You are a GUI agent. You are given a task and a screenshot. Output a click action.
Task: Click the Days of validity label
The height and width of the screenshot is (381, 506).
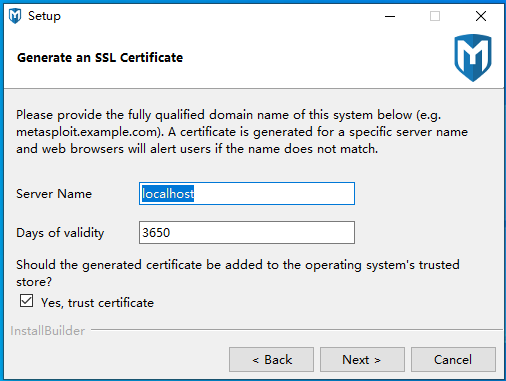click(x=60, y=233)
